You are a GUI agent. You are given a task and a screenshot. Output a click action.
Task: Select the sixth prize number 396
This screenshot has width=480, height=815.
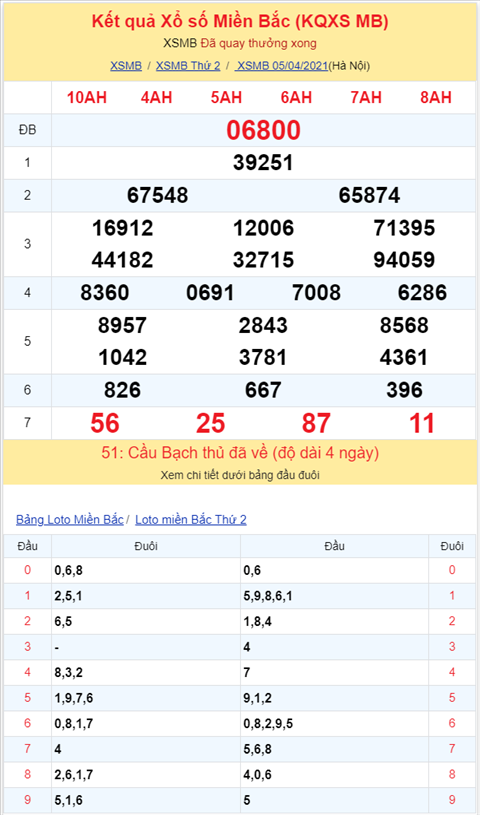(404, 390)
